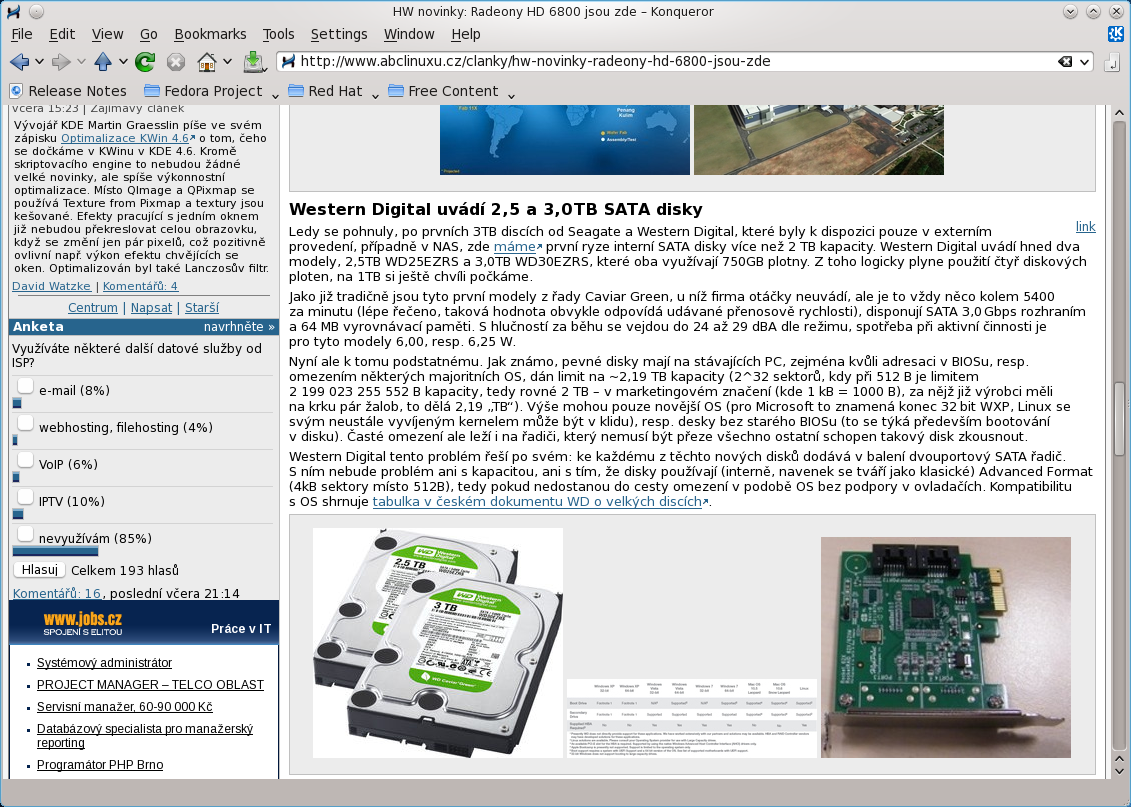Open the Edit menu
Image resolution: width=1131 pixels, height=807 pixels.
pos(62,34)
